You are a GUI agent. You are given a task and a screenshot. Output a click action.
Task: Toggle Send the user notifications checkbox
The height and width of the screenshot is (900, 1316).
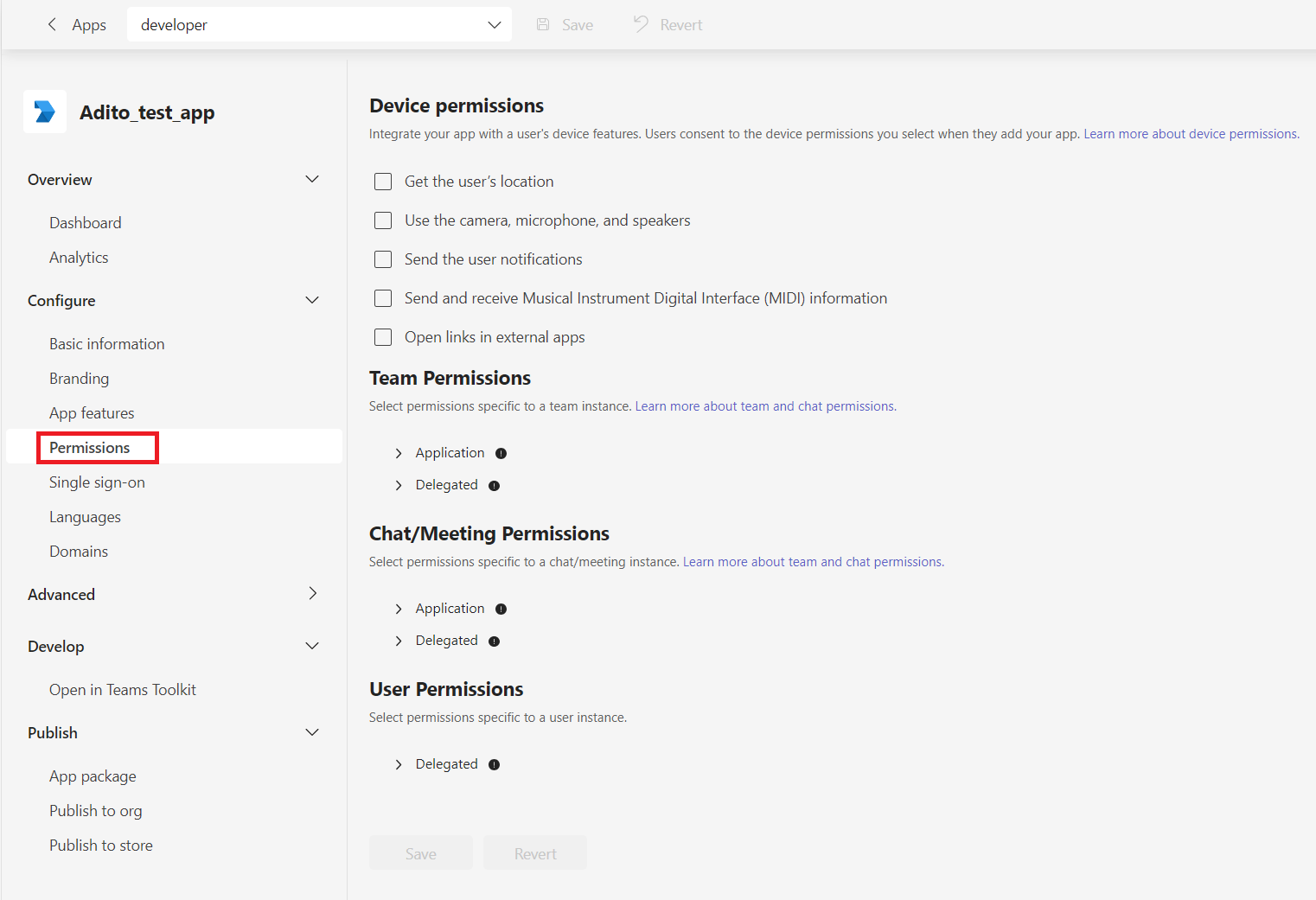coord(383,259)
